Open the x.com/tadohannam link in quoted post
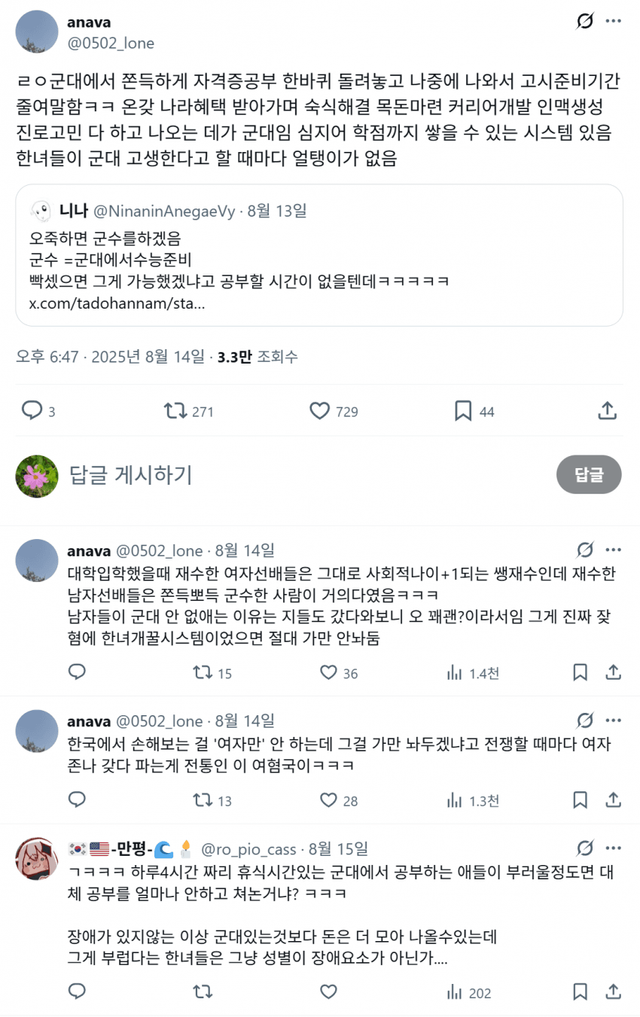This screenshot has height=1017, width=640. point(117,302)
